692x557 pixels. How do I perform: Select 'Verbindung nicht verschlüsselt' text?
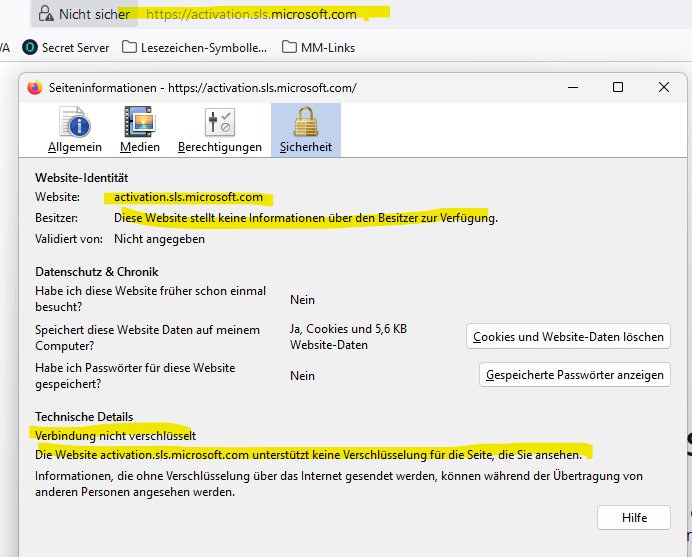coord(116,436)
